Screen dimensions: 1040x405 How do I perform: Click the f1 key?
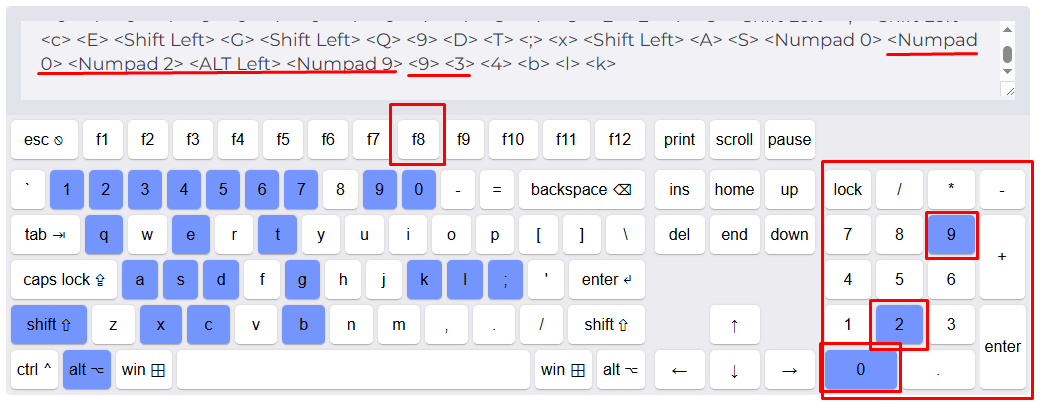point(102,140)
